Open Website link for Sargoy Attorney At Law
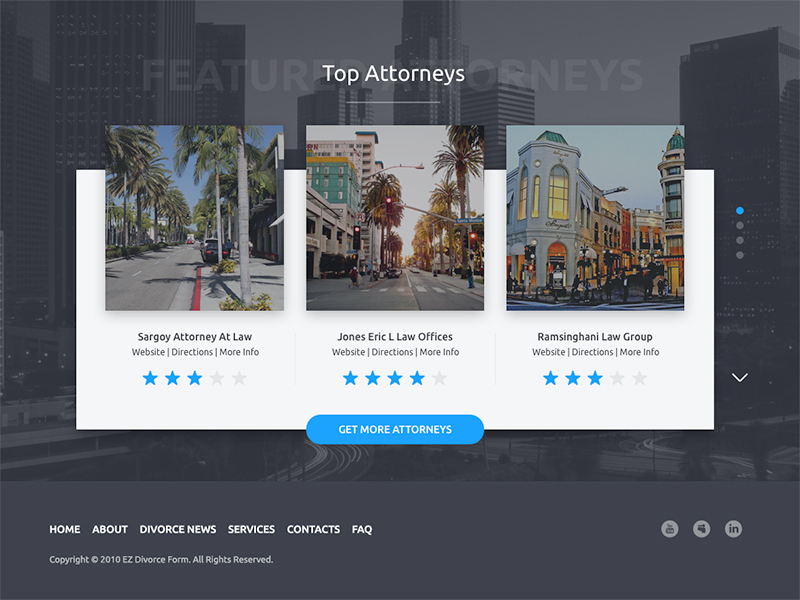Screen dimensions: 800x600 pos(148,352)
